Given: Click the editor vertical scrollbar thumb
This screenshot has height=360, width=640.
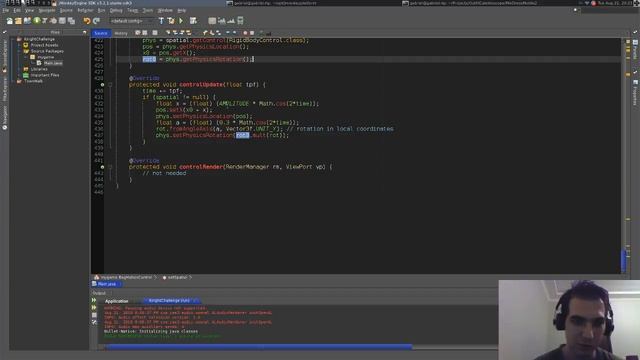Looking at the screenshot, I should click(x=624, y=260).
